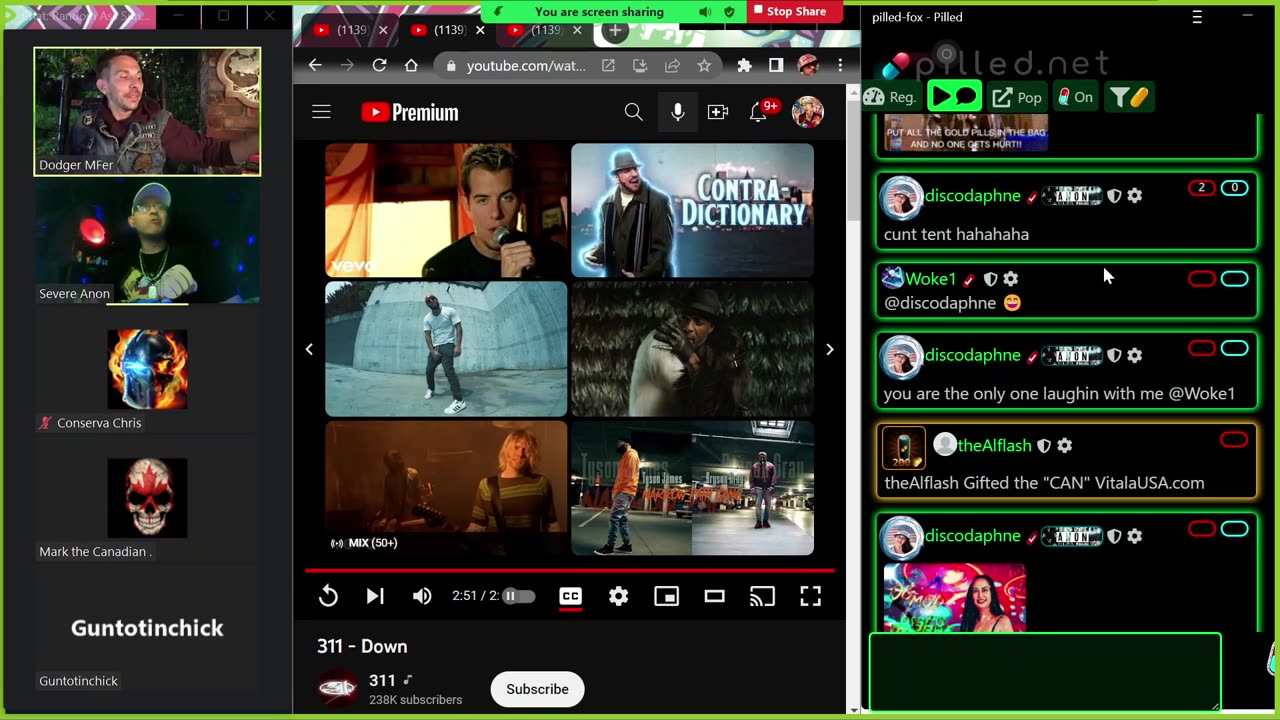Open the MIX (50+) suggested playlist thumbnail
This screenshot has height=720, width=1280.
(x=446, y=488)
